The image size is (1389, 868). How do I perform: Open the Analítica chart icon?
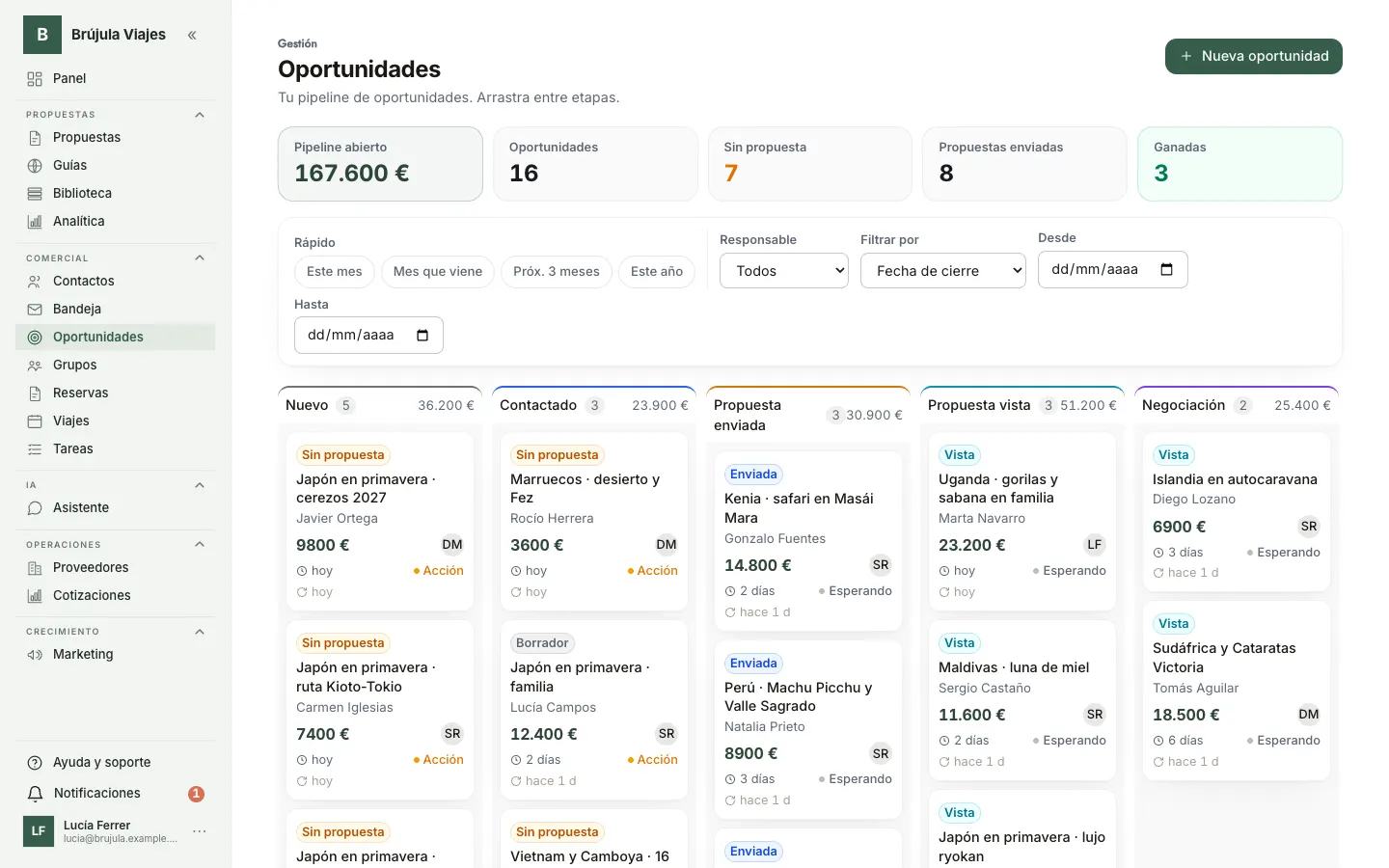coord(35,222)
